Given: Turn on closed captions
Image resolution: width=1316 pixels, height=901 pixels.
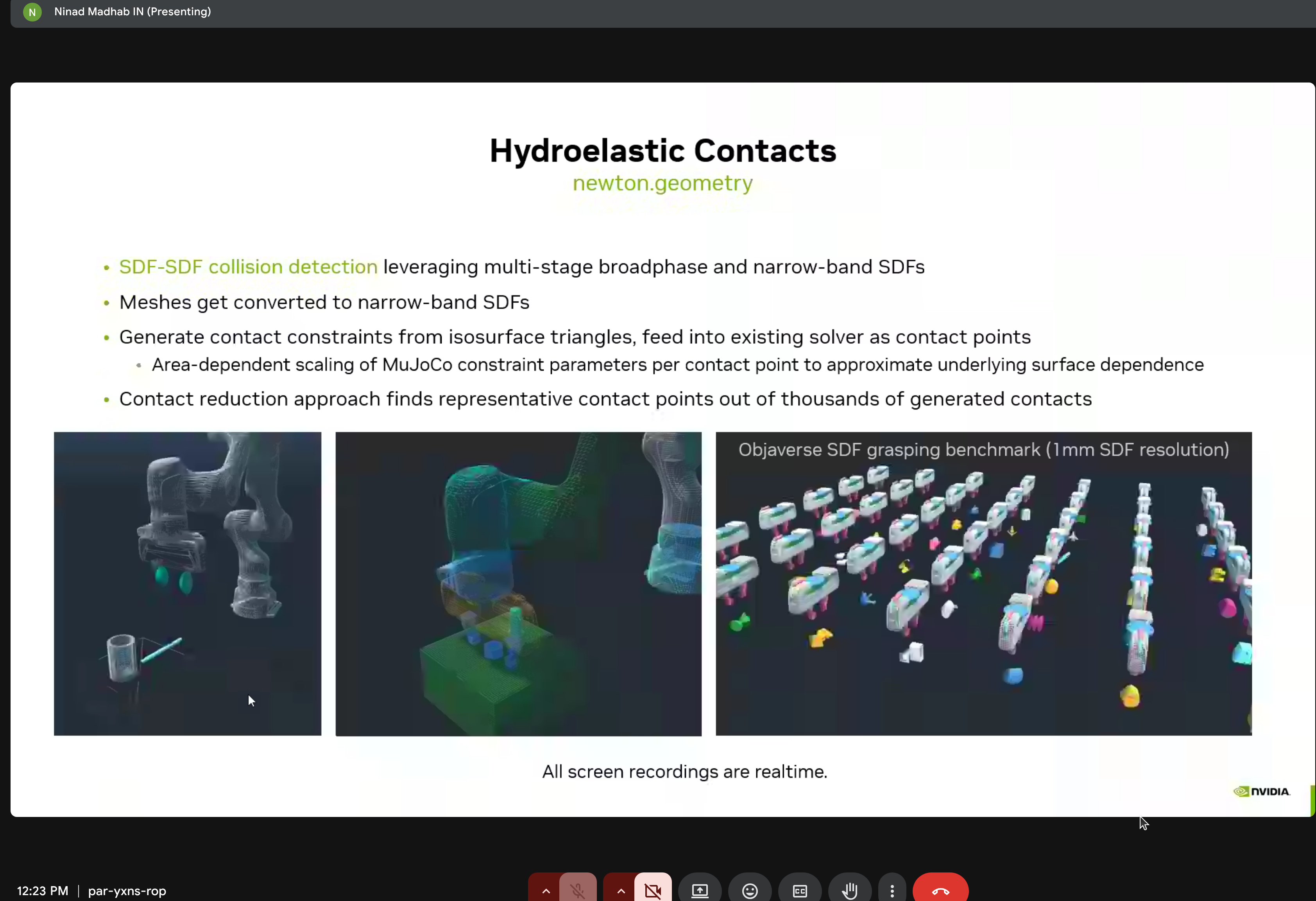Looking at the screenshot, I should [x=800, y=890].
